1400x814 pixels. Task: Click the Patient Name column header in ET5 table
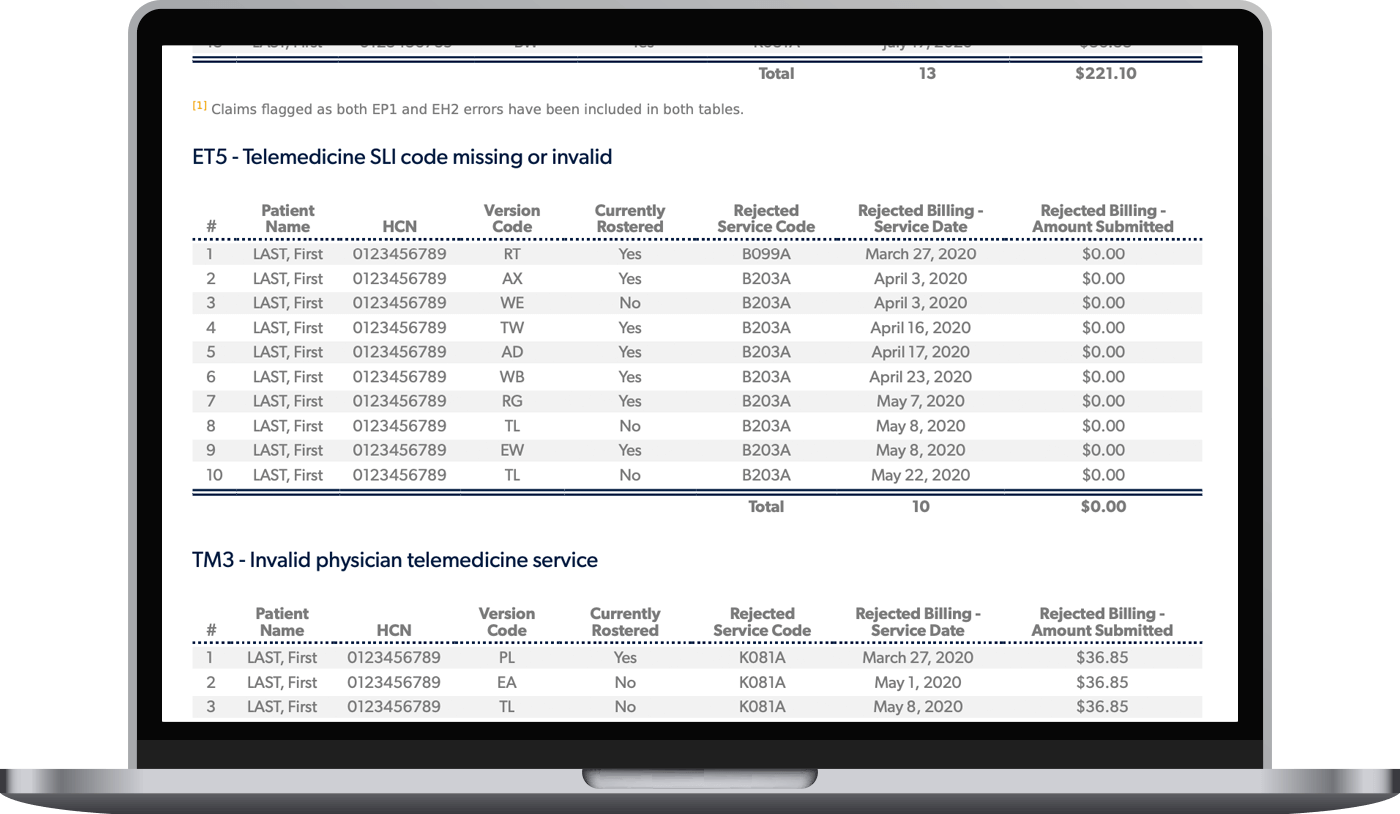click(x=288, y=219)
